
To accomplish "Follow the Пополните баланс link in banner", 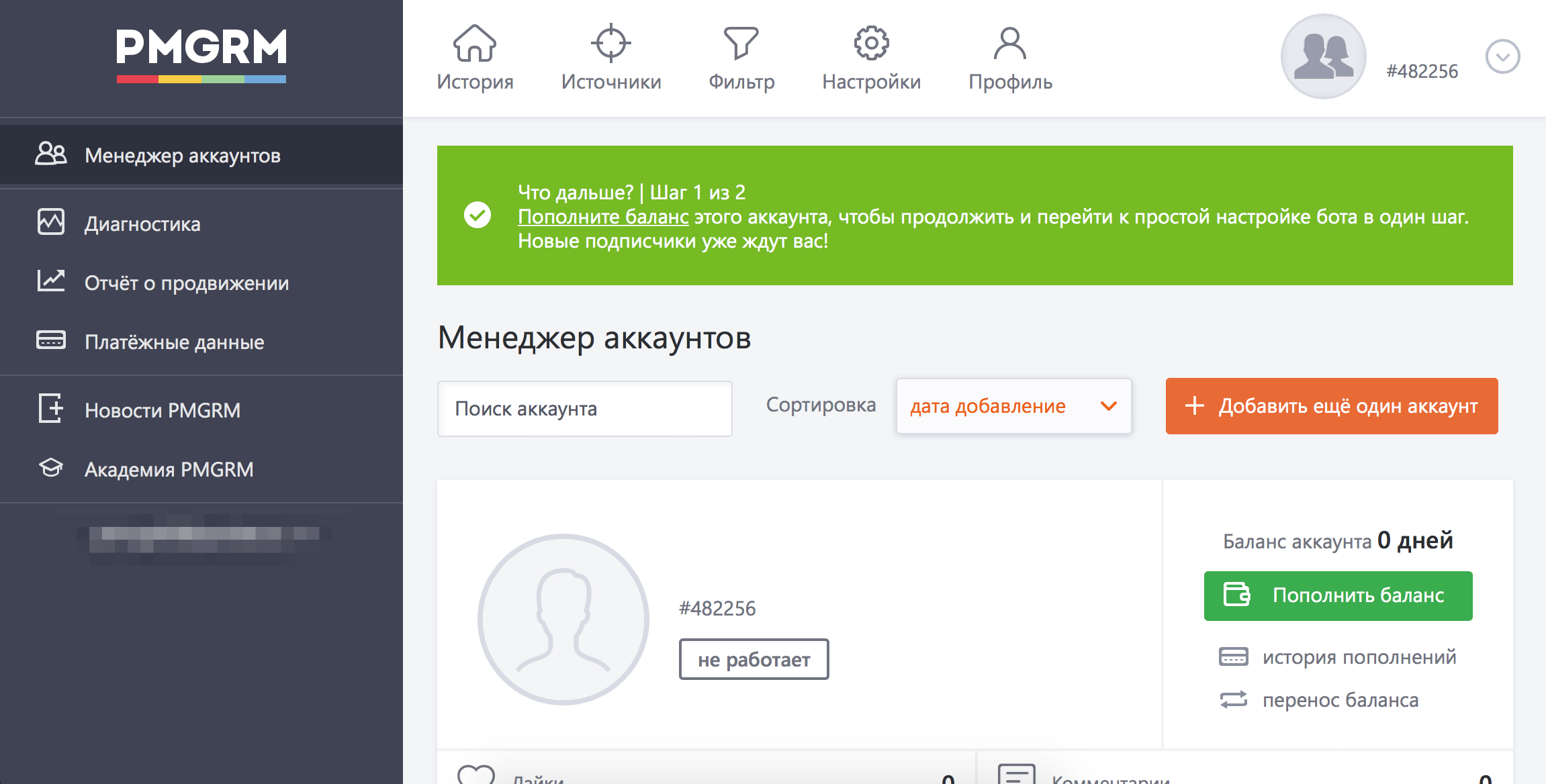I will [603, 217].
